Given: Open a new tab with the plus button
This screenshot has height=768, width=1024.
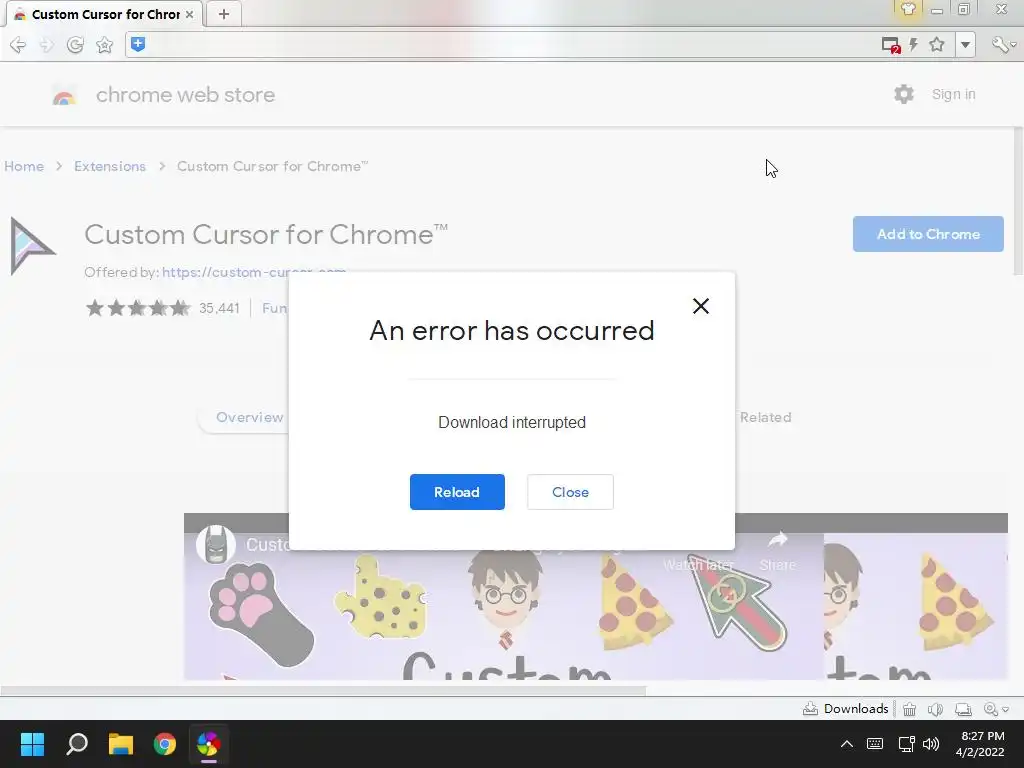Looking at the screenshot, I should point(224,14).
